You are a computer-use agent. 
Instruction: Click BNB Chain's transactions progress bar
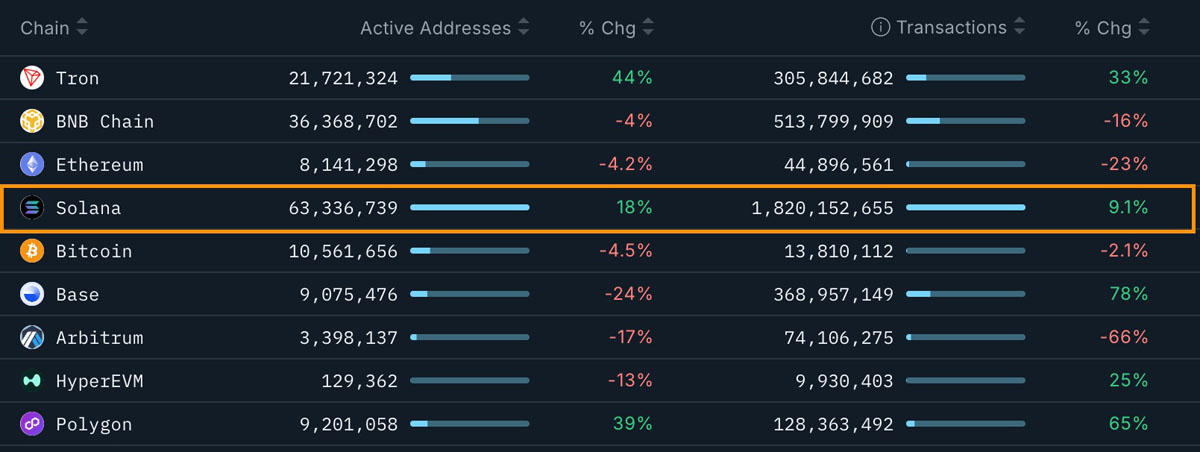coord(966,121)
